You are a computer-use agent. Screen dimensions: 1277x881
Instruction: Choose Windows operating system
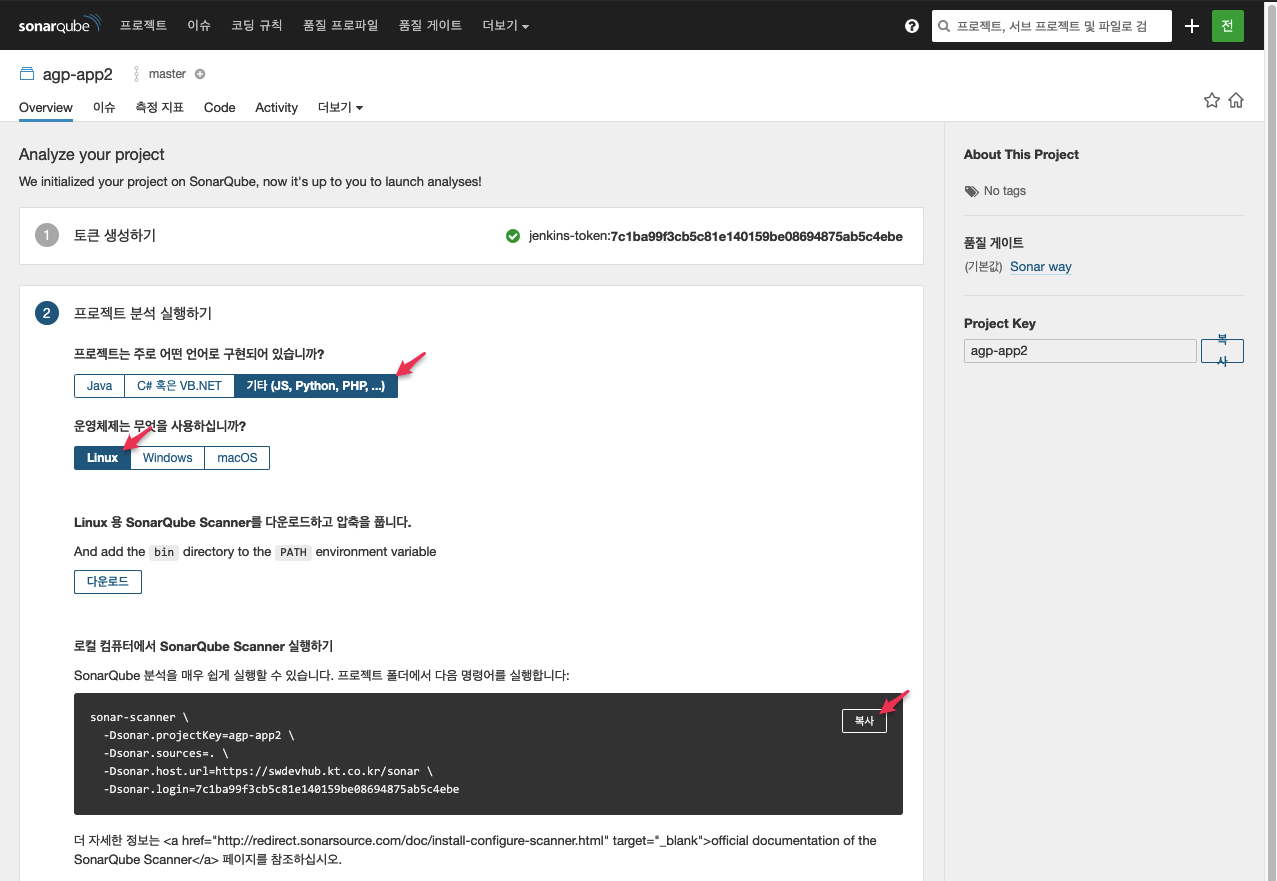tap(167, 458)
